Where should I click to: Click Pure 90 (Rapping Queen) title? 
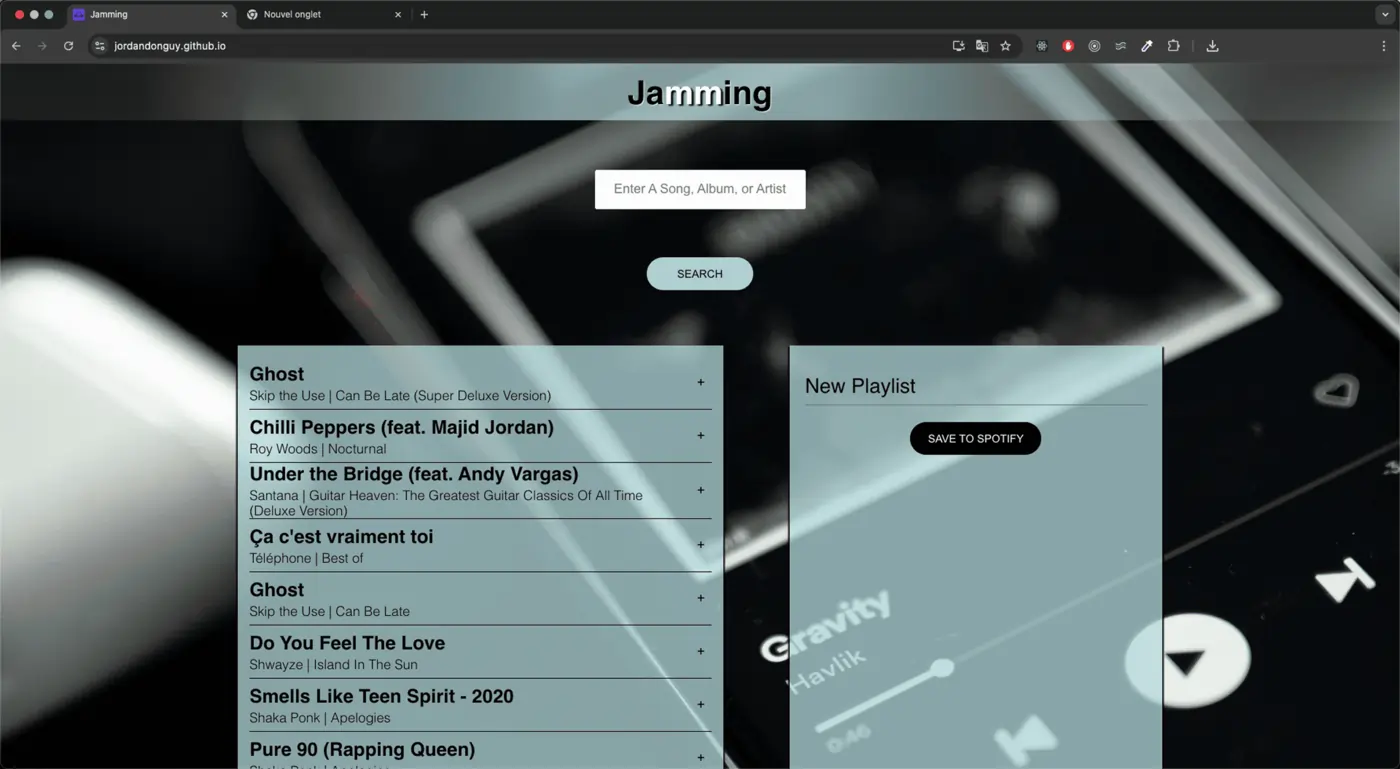[x=362, y=749]
